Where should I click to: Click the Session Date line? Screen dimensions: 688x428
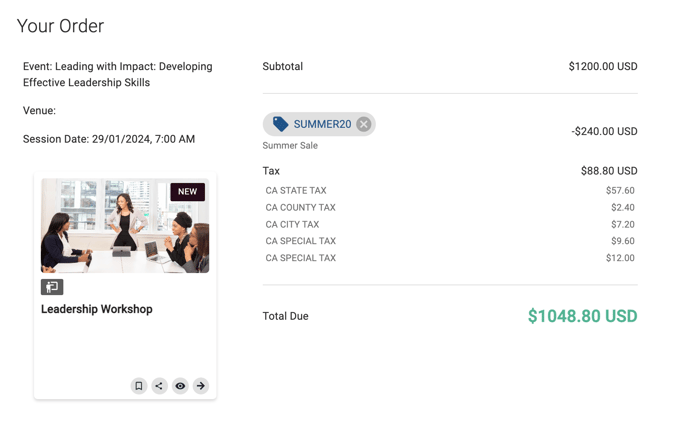(109, 139)
